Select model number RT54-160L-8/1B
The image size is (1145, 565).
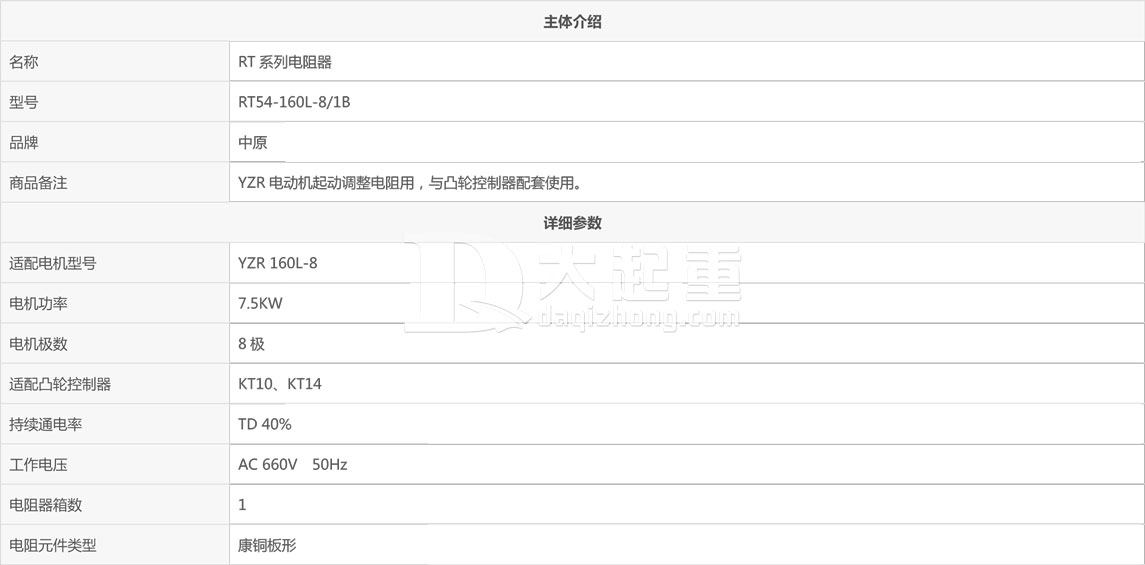click(294, 102)
